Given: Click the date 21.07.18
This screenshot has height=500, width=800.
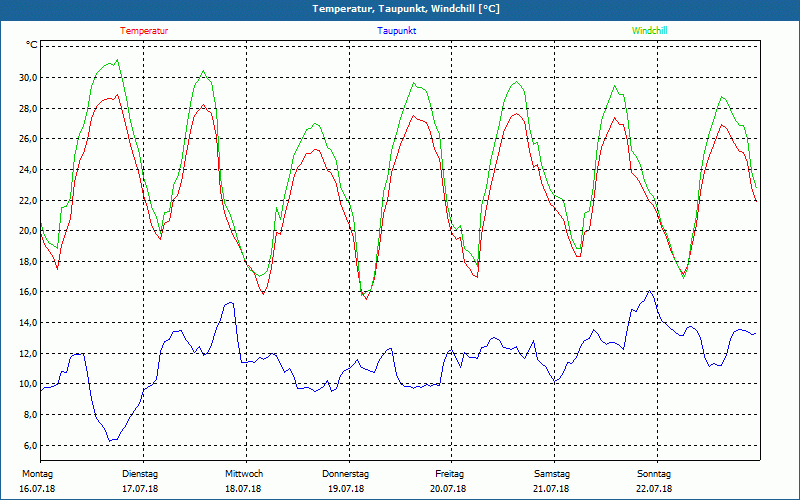Looking at the screenshot, I should pos(551,489).
